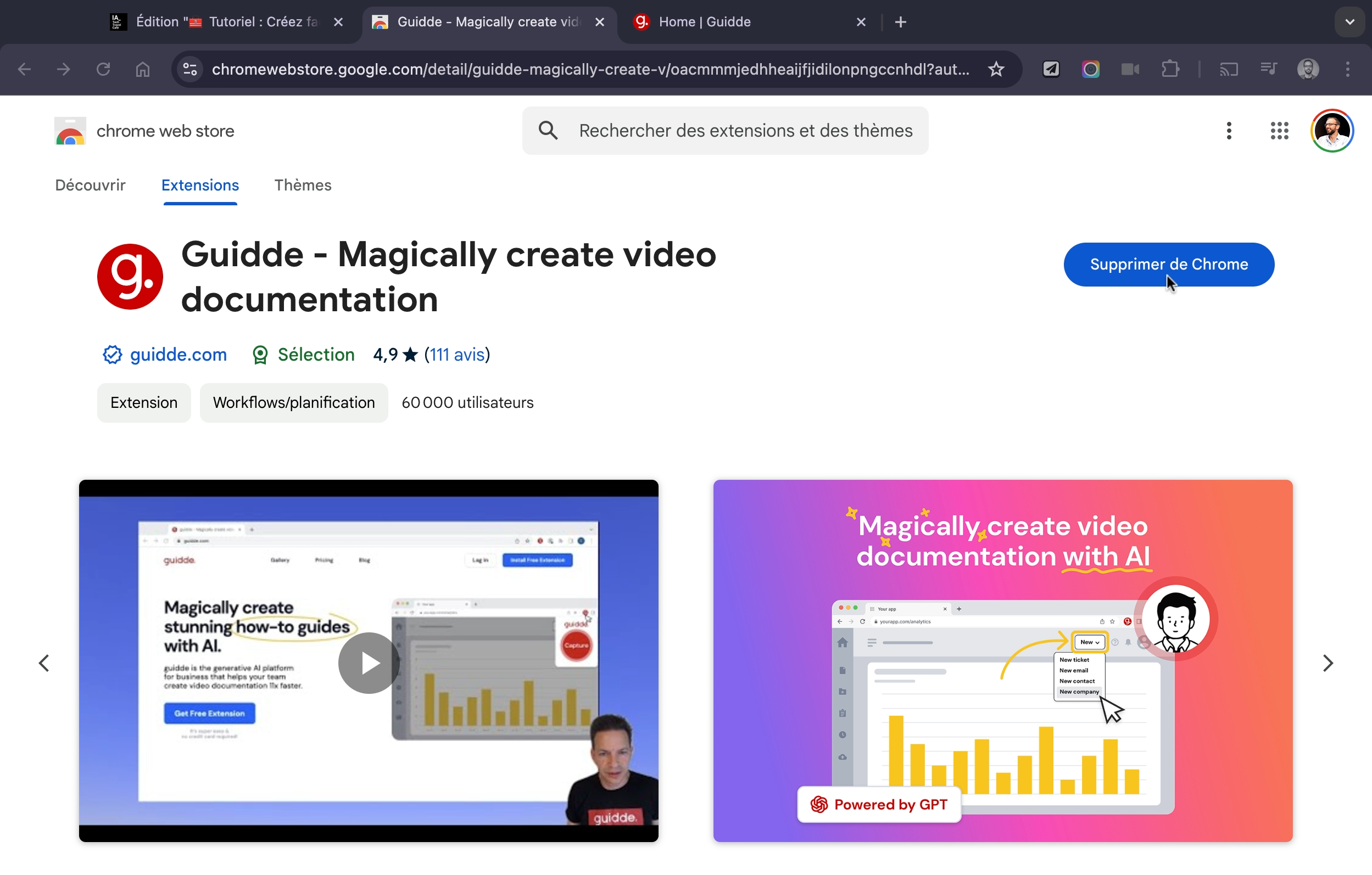Click the Supprimer de Chrome button

[1169, 264]
